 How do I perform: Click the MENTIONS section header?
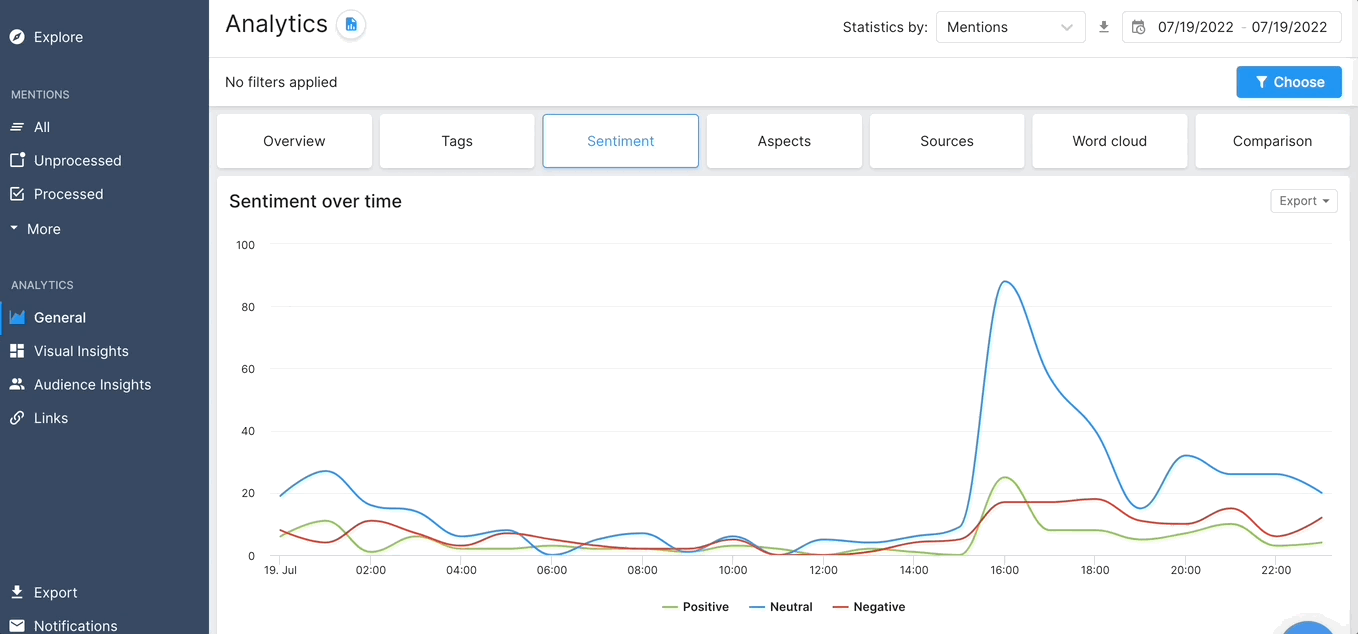(x=40, y=95)
